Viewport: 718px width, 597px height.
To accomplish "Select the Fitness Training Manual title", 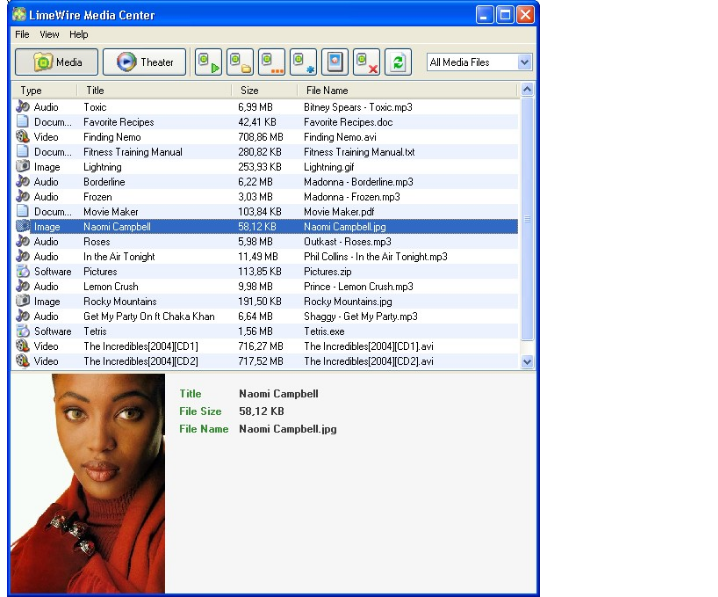I will 133,152.
